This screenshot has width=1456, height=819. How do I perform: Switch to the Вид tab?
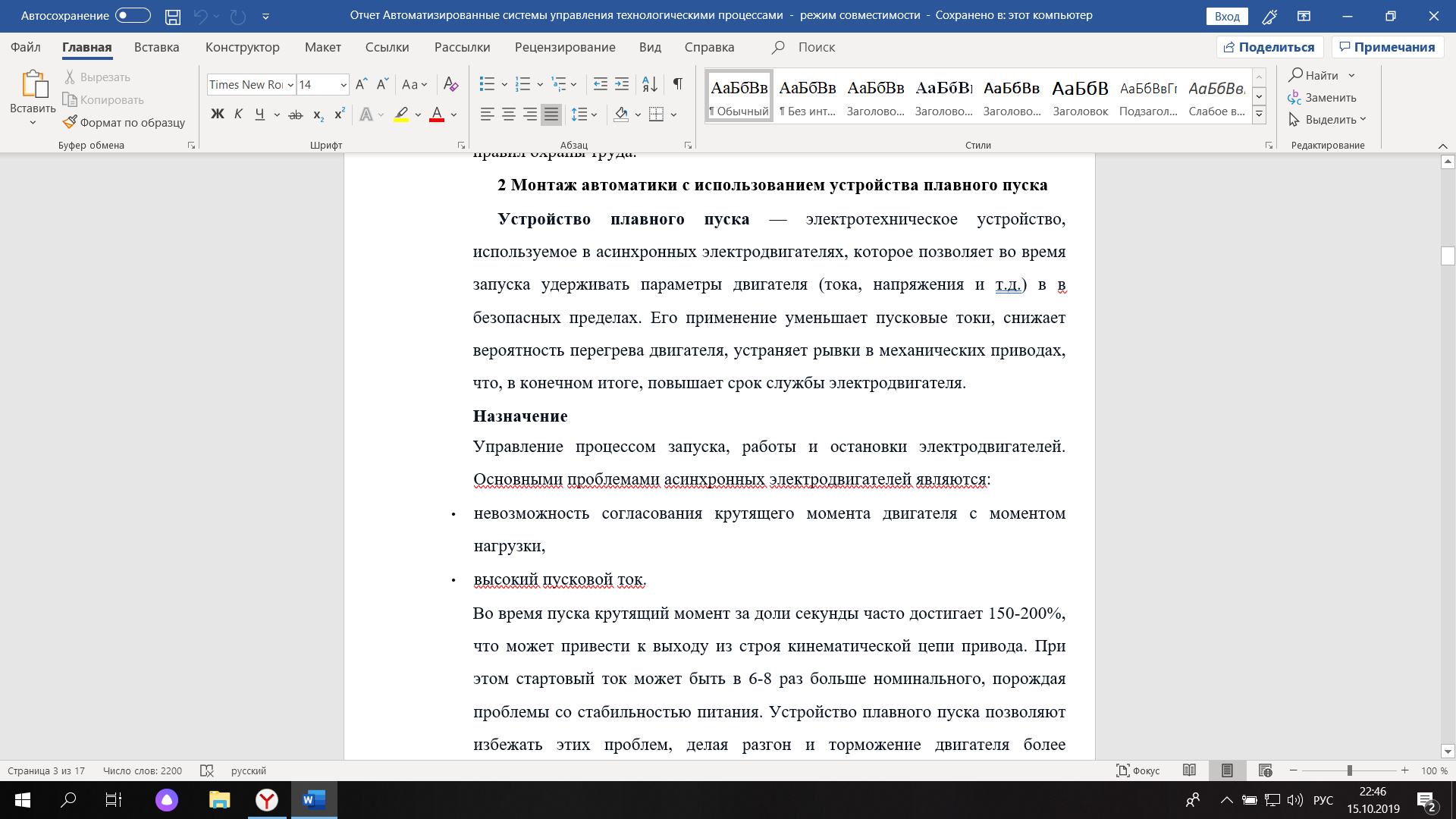650,47
